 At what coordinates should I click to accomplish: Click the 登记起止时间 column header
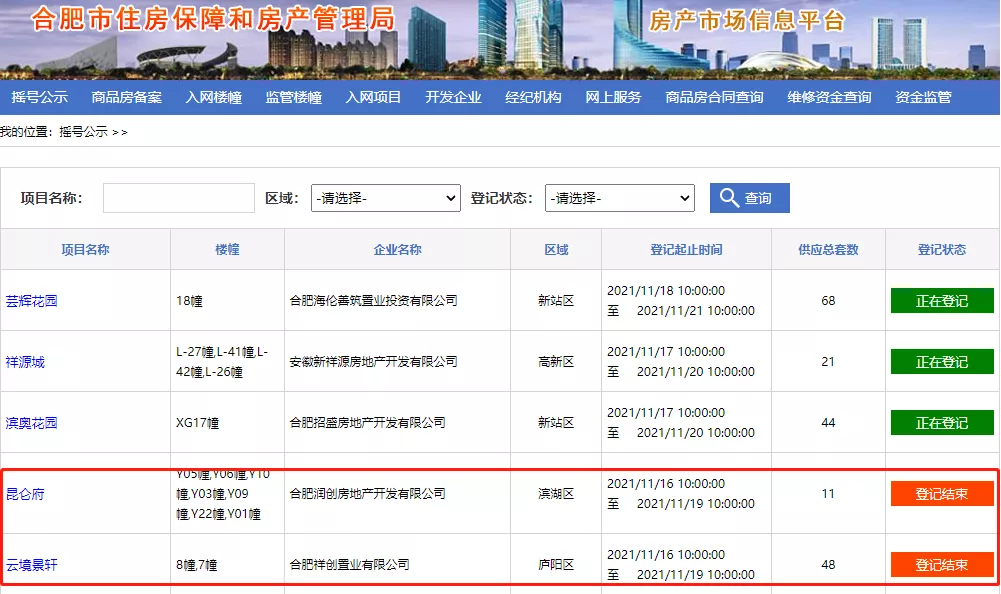686,250
